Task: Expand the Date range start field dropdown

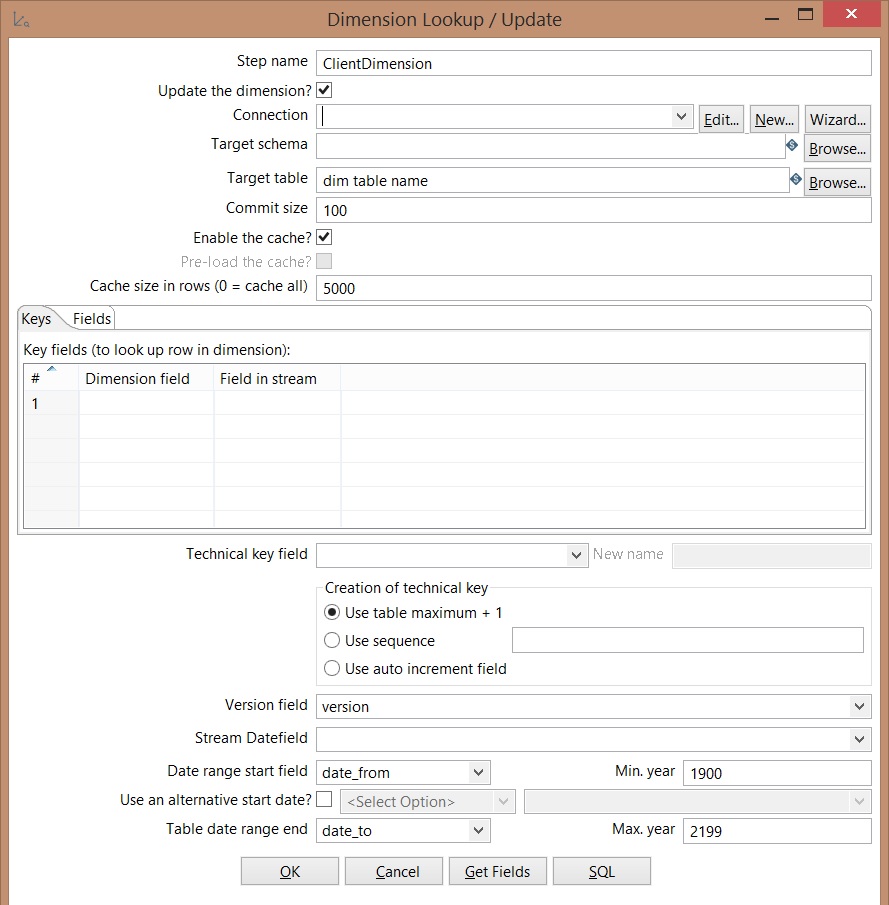Action: point(478,772)
